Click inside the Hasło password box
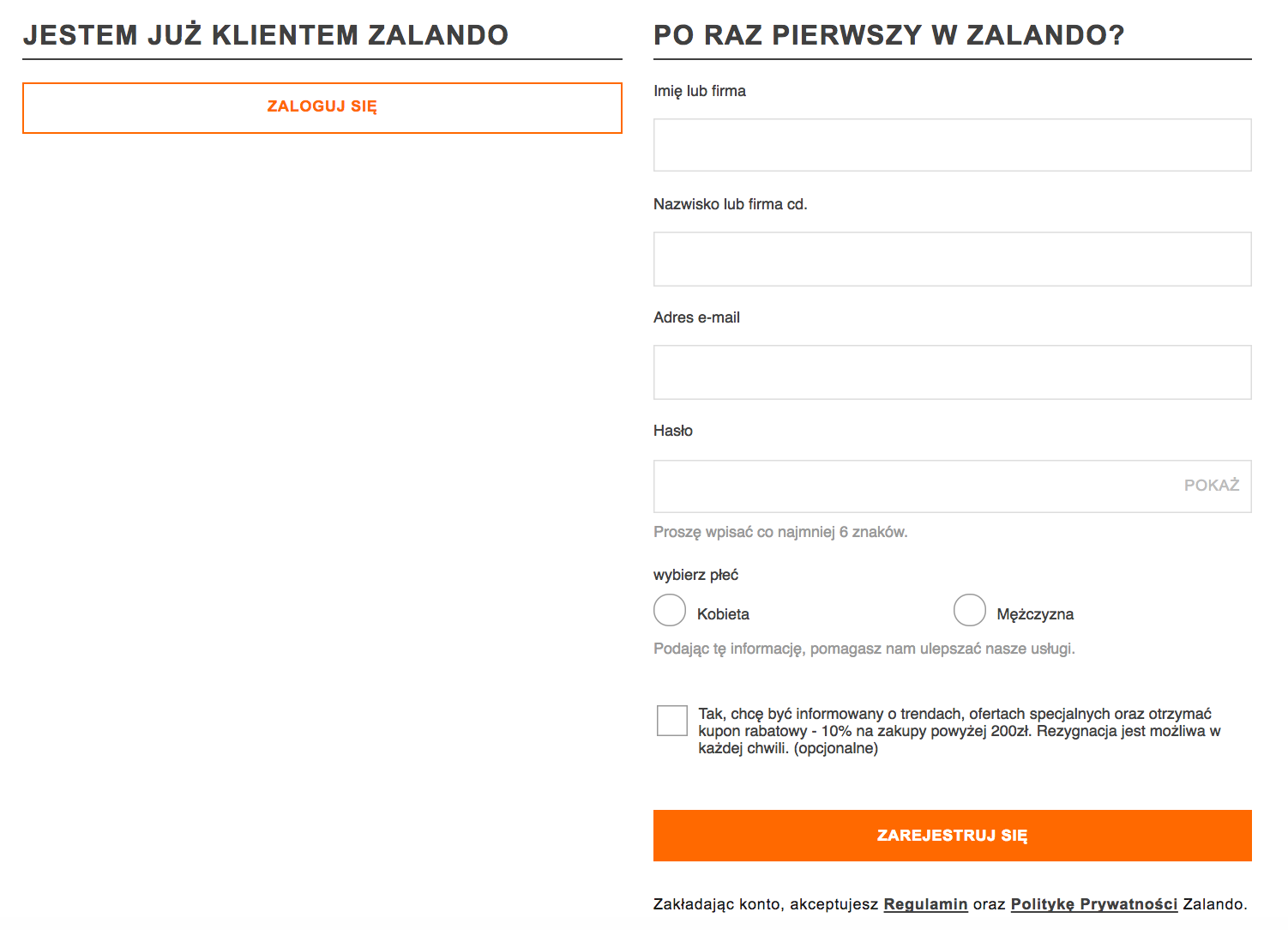This screenshot has width=1288, height=930. 909,486
